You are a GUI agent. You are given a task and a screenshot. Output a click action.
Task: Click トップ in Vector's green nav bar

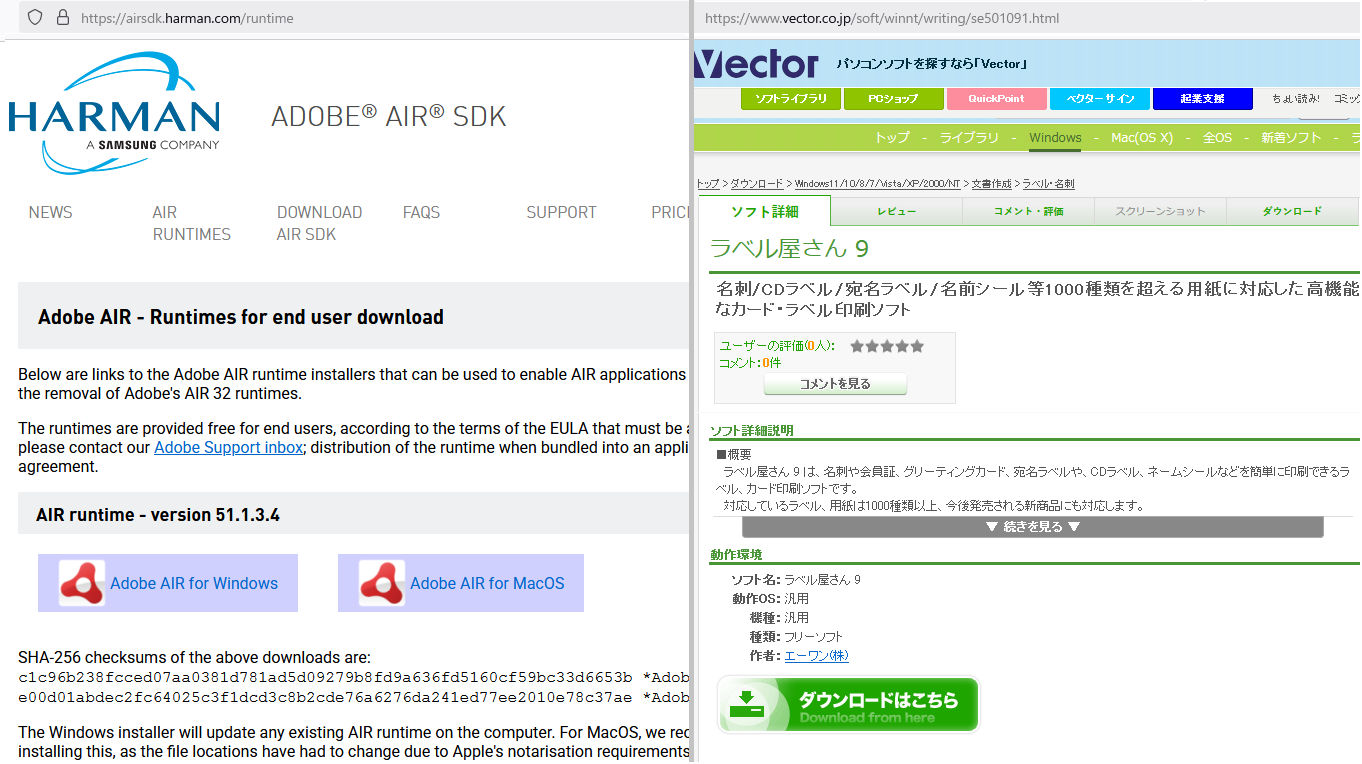(x=892, y=138)
